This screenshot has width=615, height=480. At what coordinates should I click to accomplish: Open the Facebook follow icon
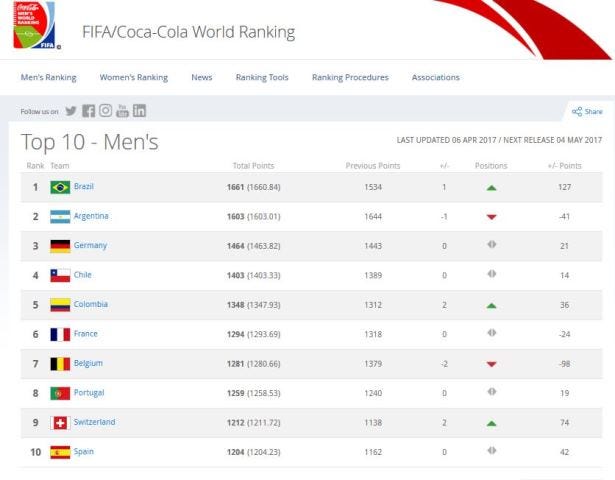coord(88,111)
